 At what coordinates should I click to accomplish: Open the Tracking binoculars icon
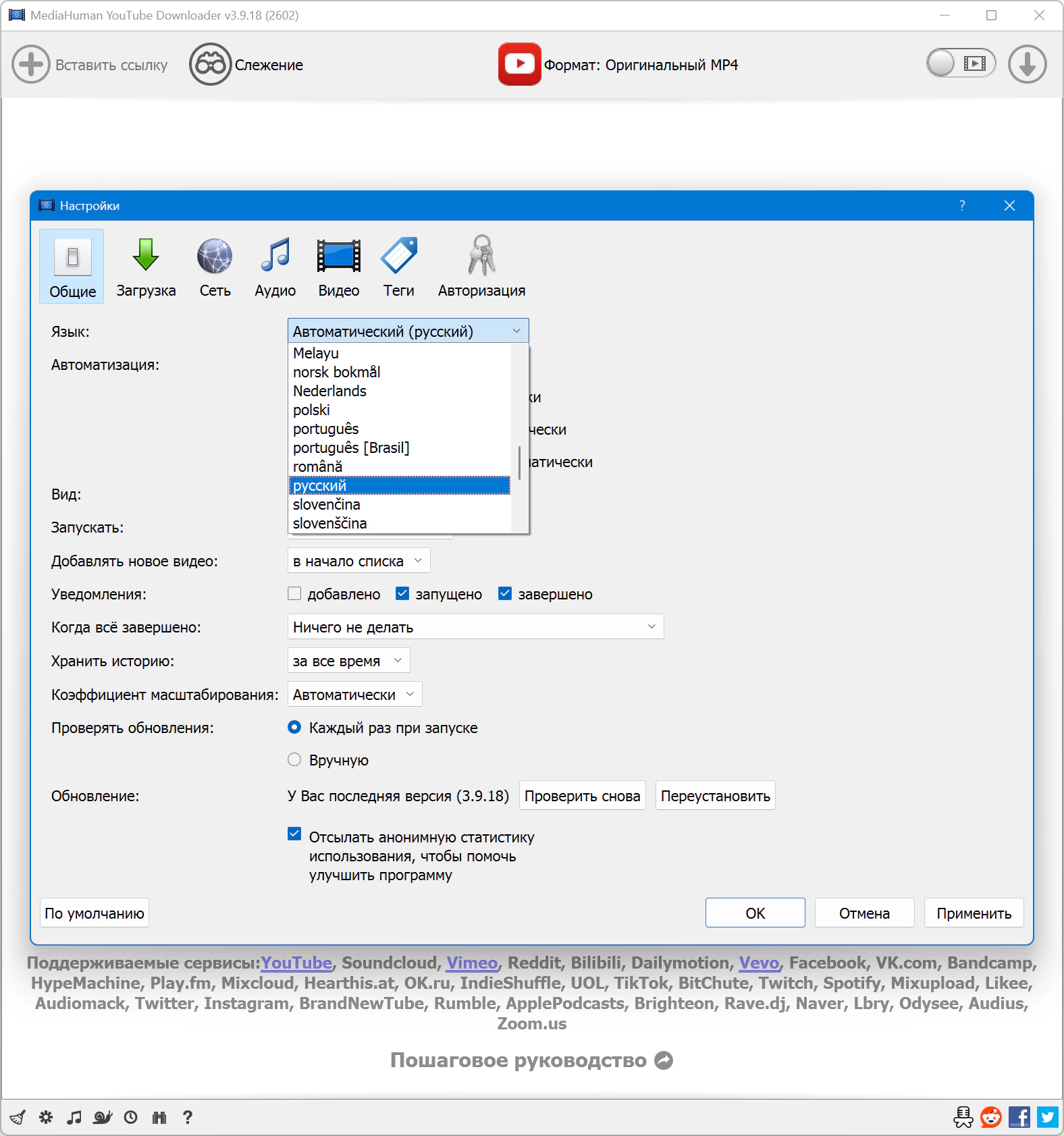point(210,65)
